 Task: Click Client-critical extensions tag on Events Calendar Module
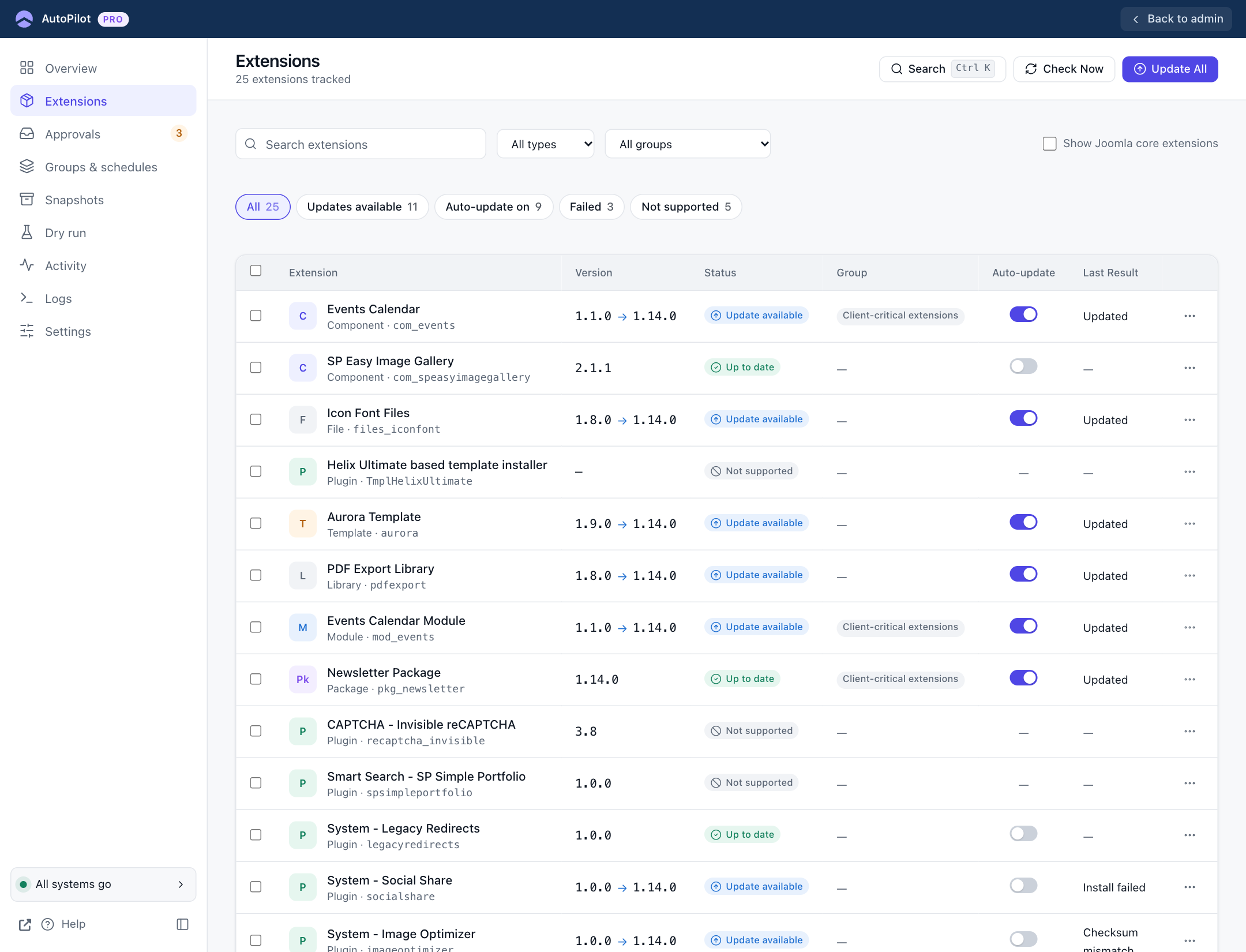tap(900, 627)
